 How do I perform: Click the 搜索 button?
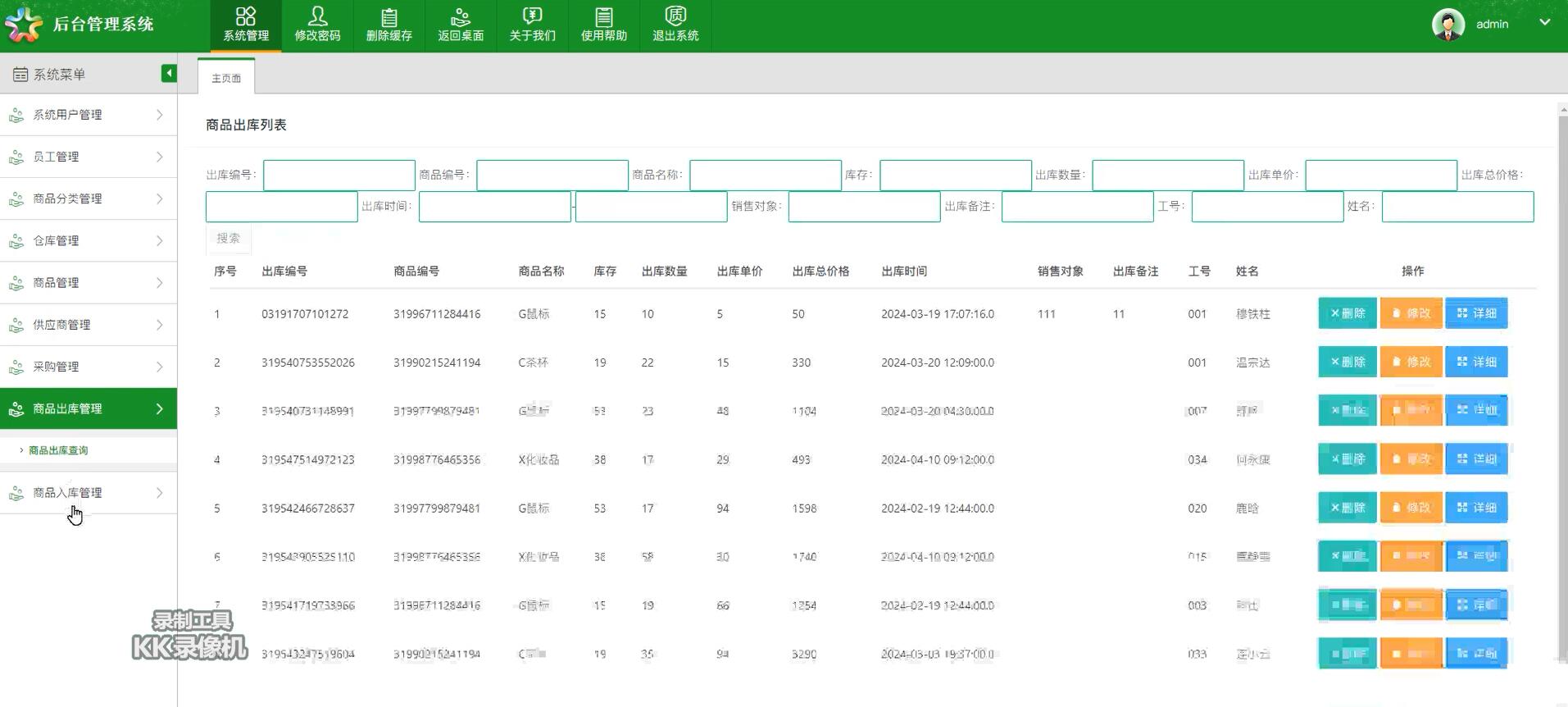coord(229,239)
